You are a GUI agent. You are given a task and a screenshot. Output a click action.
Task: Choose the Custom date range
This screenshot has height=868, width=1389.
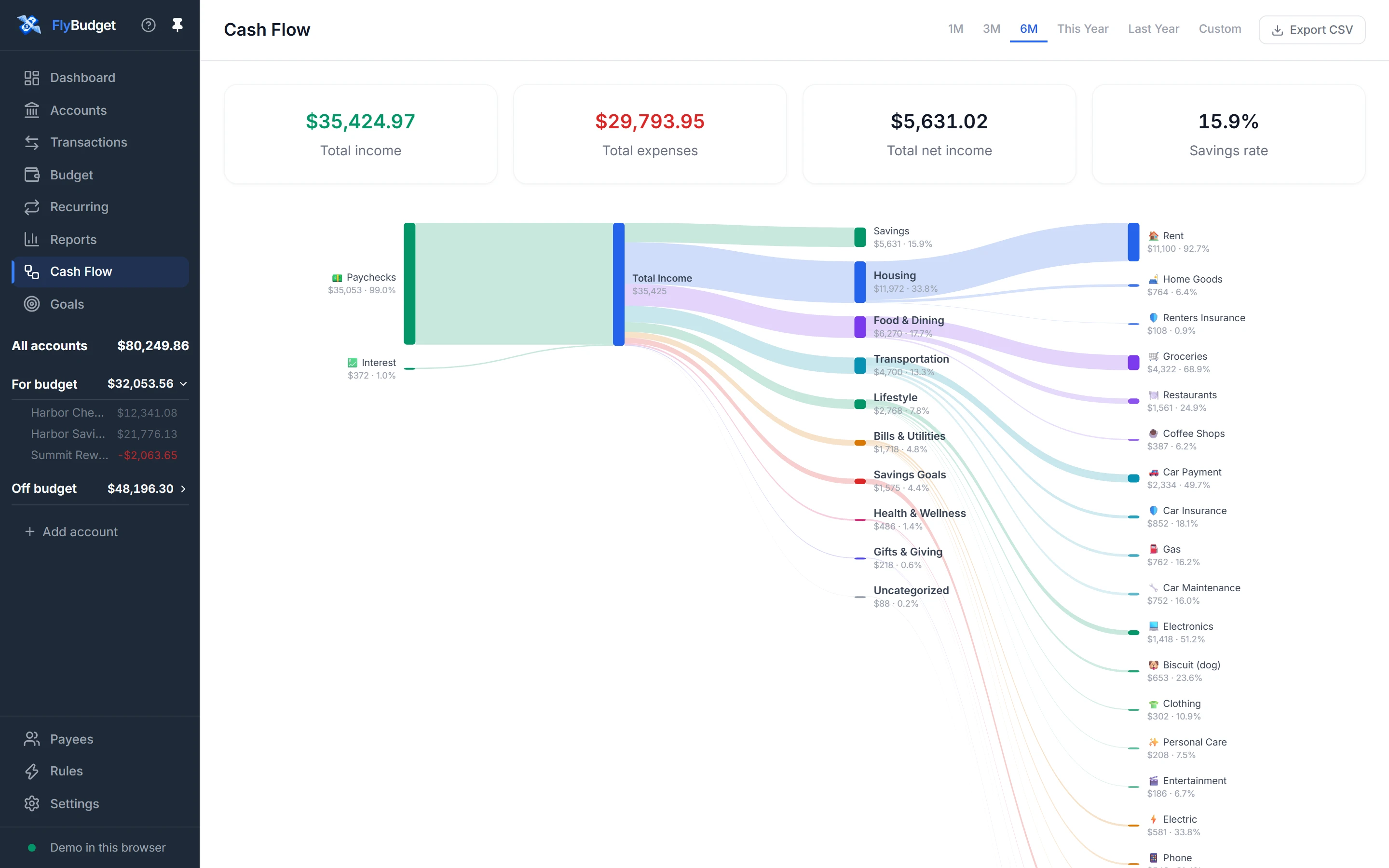(x=1220, y=29)
